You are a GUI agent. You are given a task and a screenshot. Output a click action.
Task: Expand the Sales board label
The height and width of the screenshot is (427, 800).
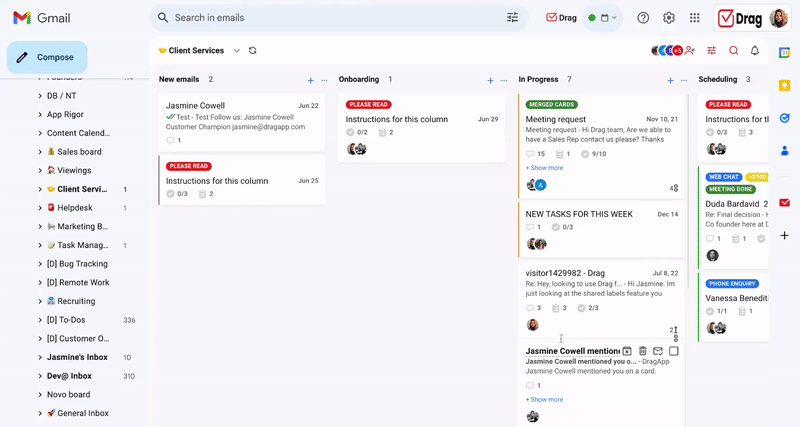coord(40,152)
